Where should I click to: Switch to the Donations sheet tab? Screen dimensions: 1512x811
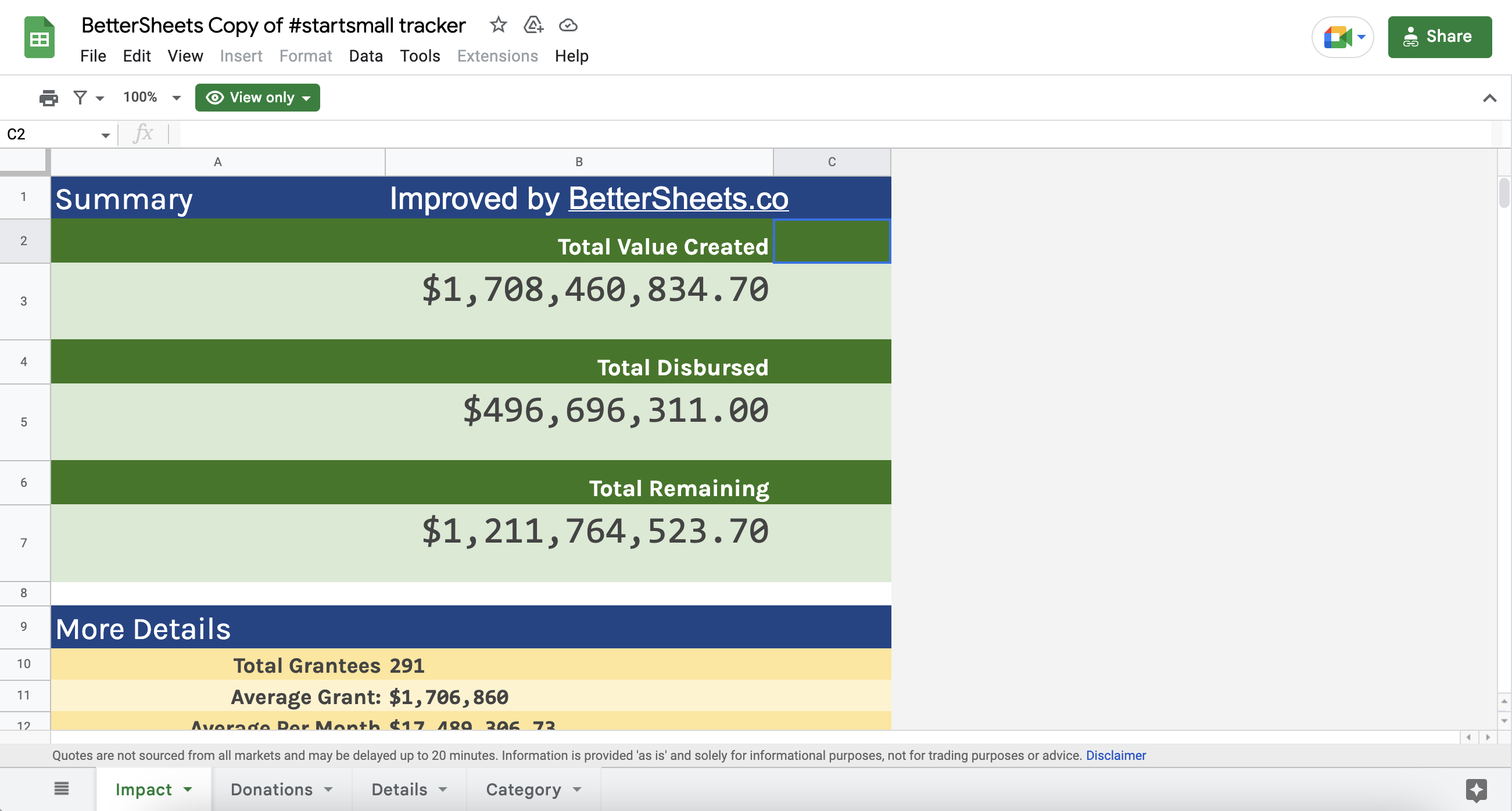[x=271, y=790]
